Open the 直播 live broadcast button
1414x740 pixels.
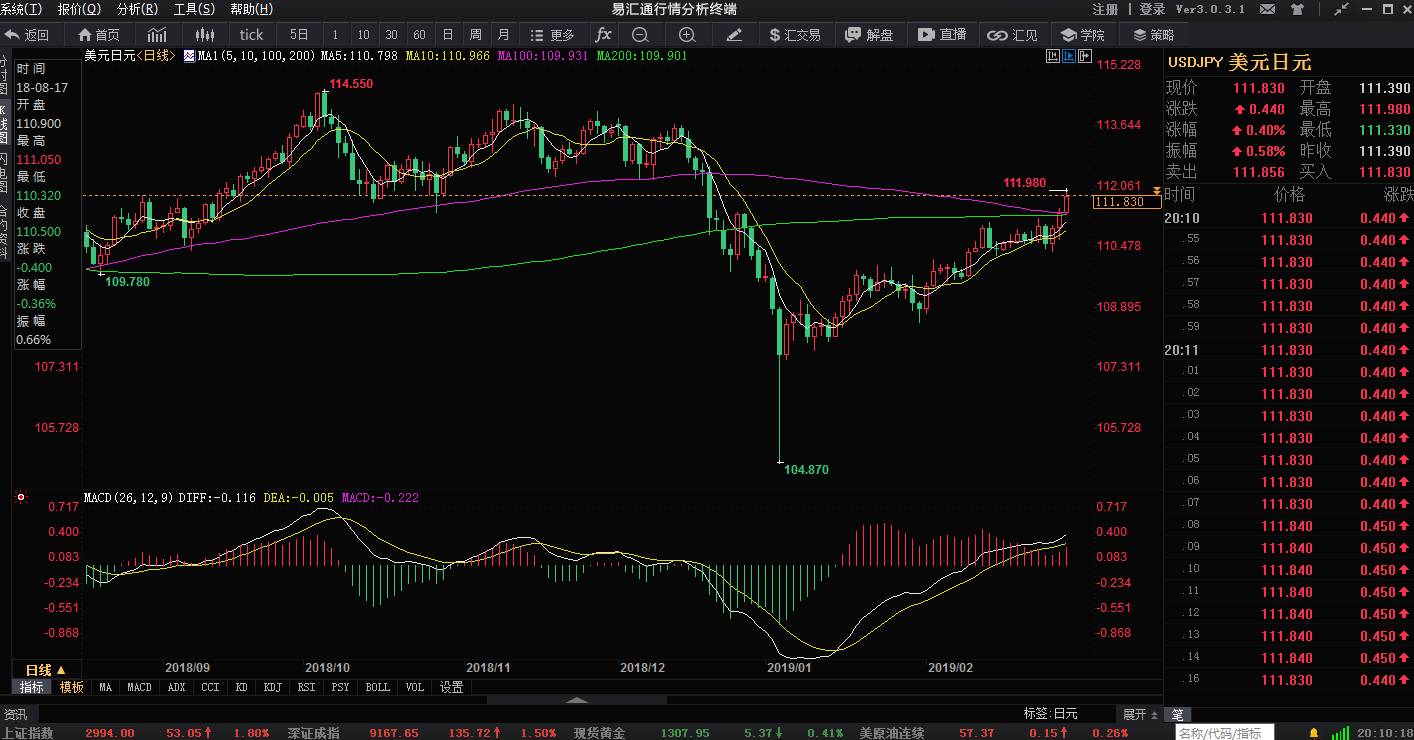pyautogui.click(x=943, y=34)
